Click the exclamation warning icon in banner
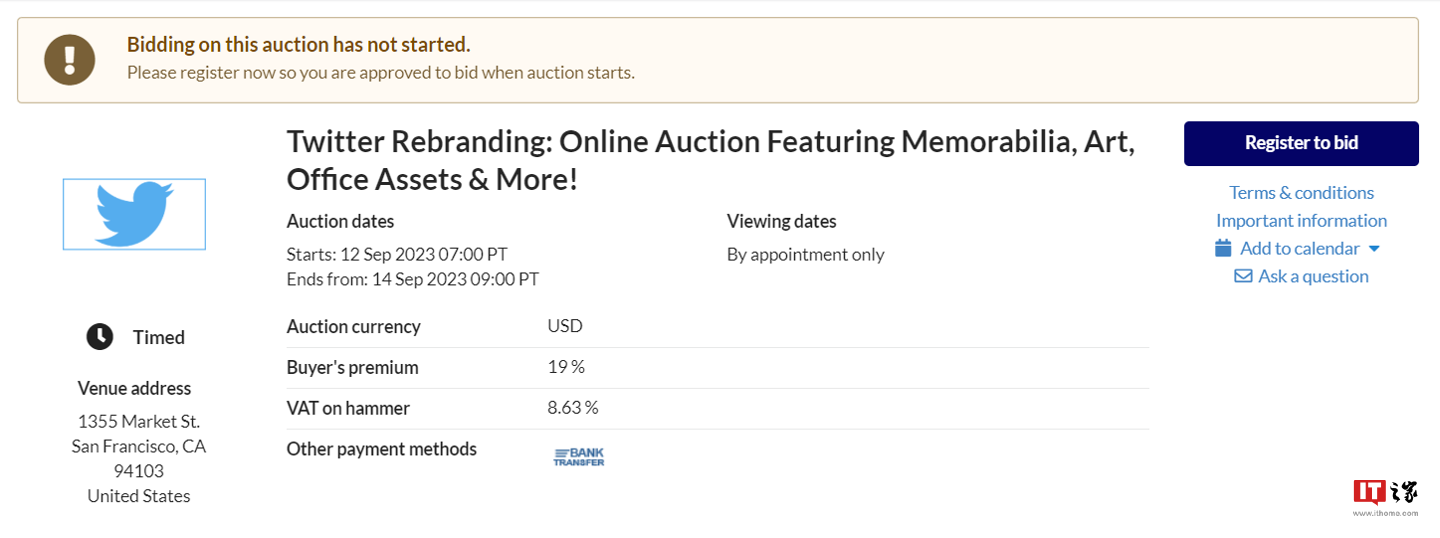Viewport: 1440px width, 538px height. pyautogui.click(x=70, y=60)
